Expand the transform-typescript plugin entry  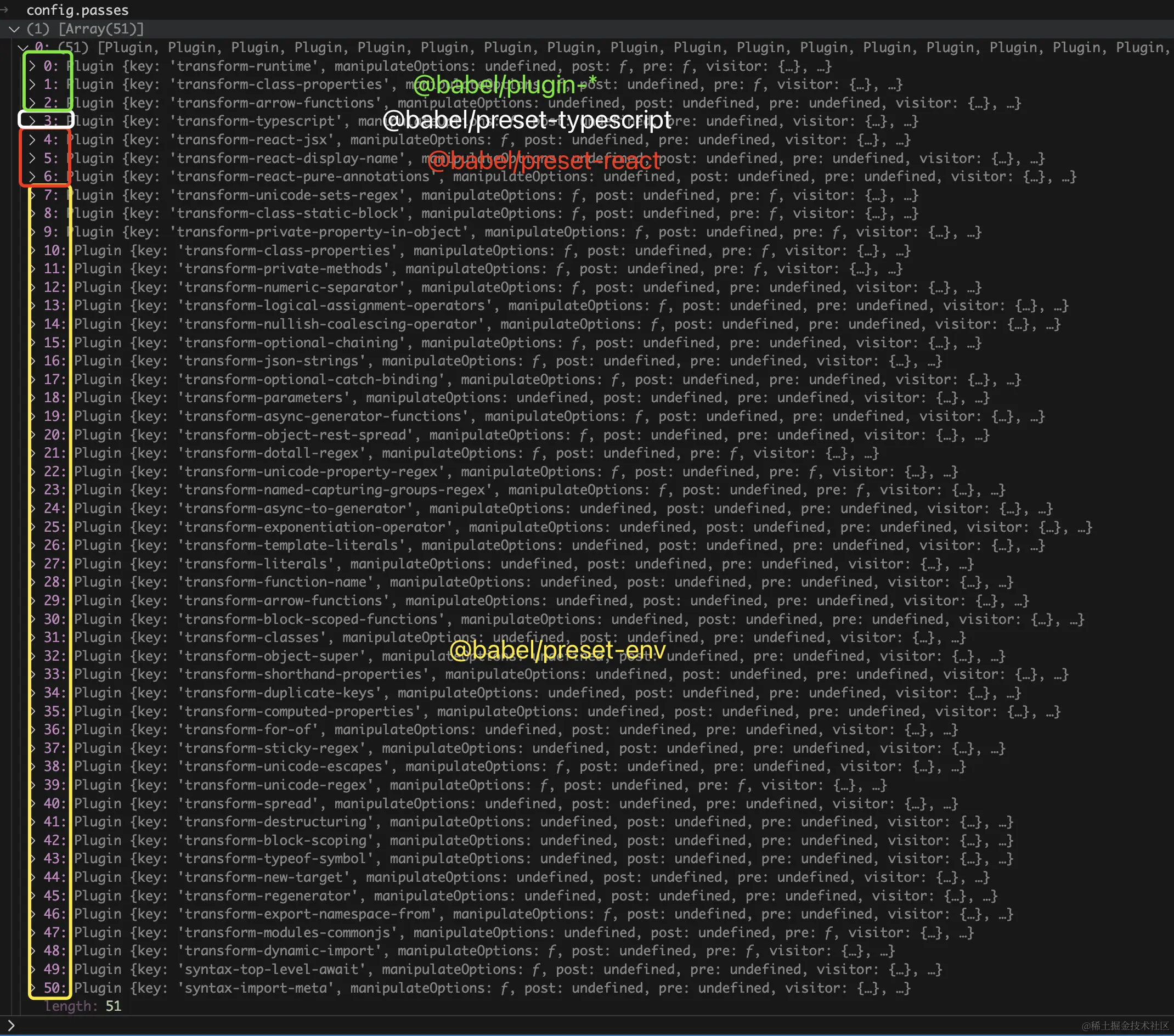point(33,121)
